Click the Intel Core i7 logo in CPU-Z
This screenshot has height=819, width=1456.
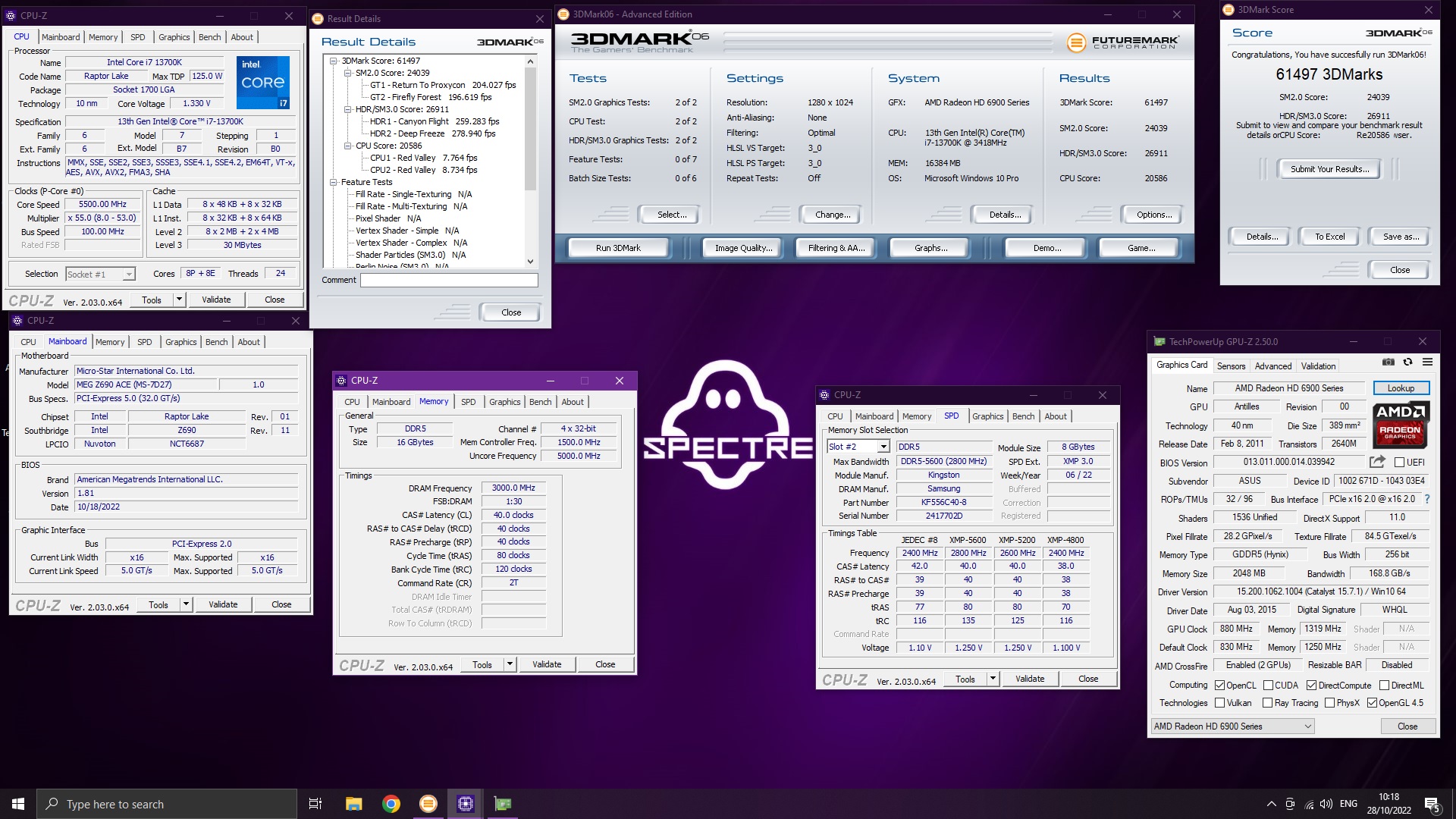pos(262,82)
